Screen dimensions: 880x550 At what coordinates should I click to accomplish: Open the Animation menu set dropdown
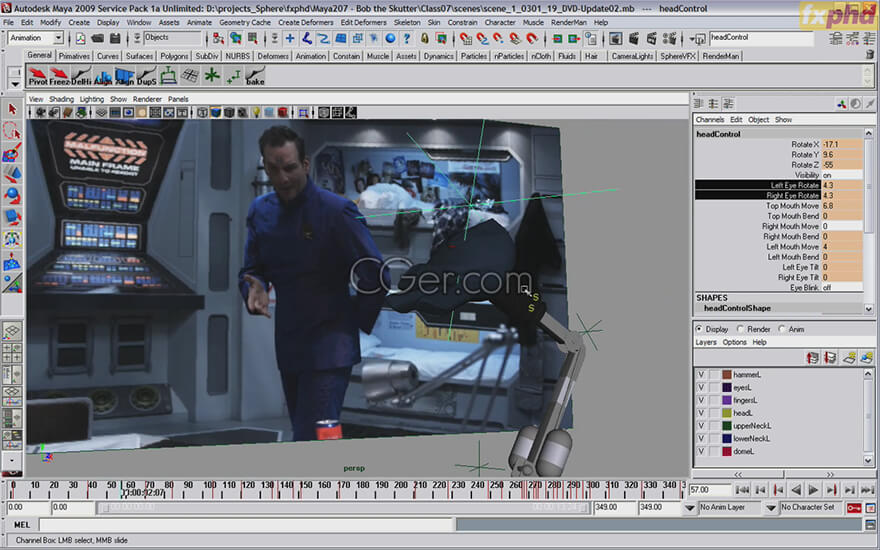tap(36, 38)
